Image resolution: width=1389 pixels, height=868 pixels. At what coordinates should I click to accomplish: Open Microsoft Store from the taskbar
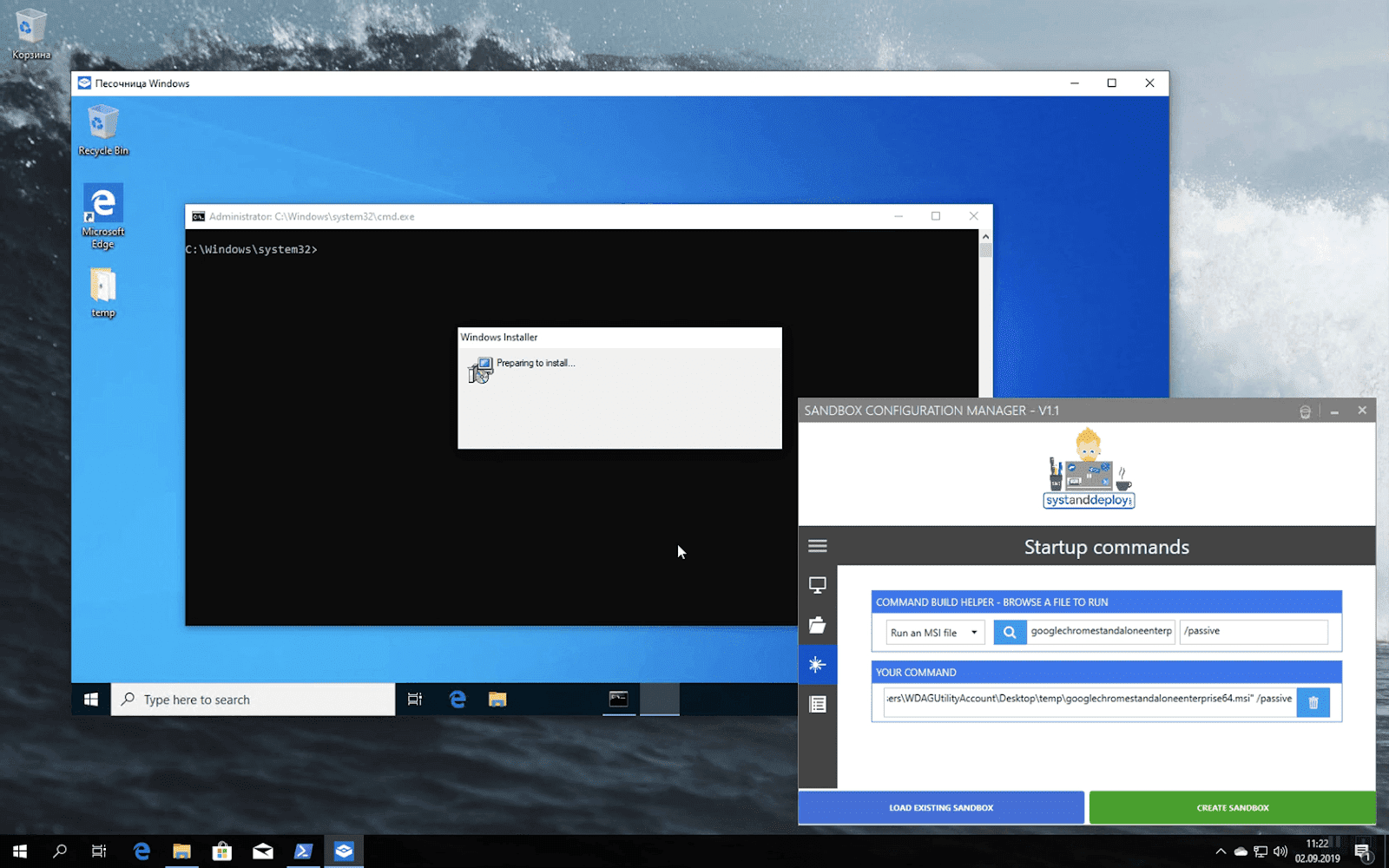tap(222, 852)
